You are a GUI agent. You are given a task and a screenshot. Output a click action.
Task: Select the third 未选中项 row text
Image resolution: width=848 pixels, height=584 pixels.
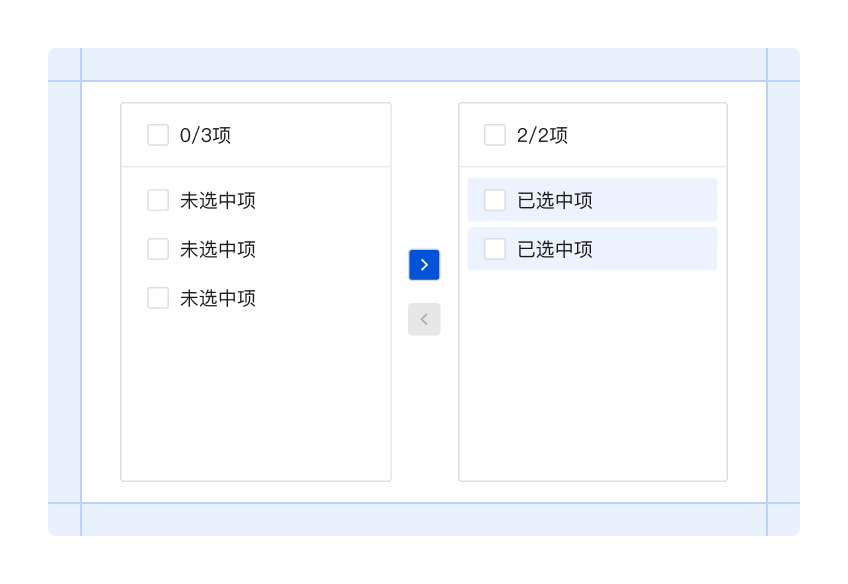point(217,297)
